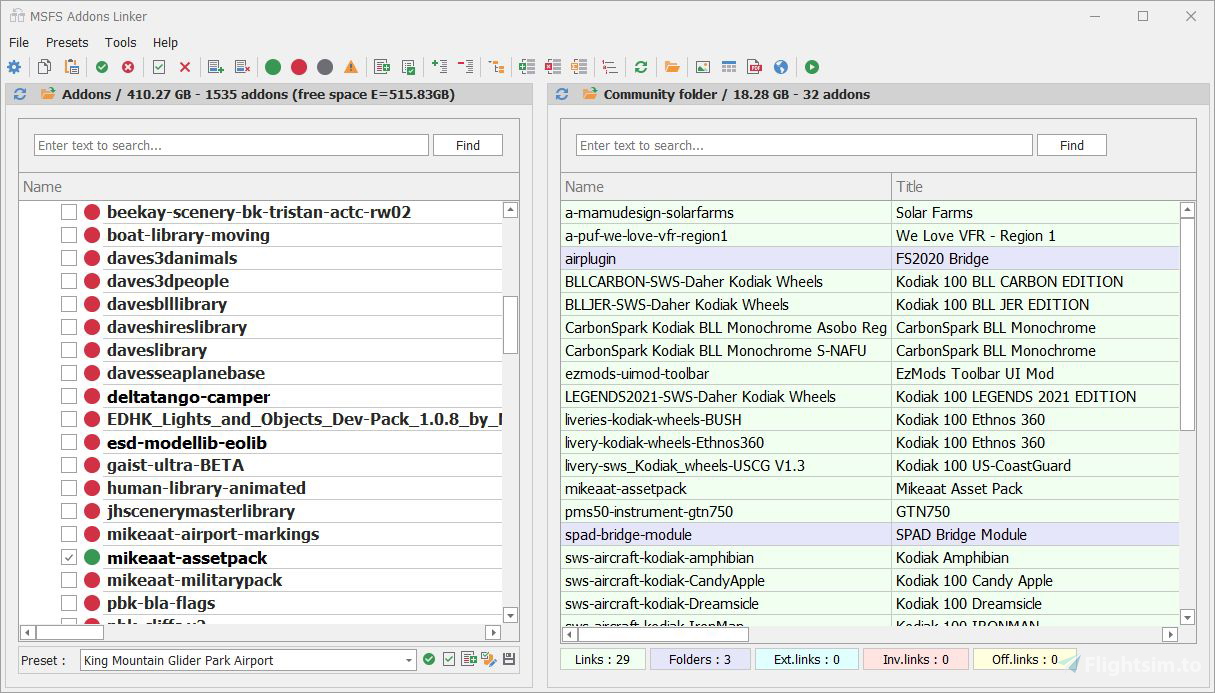
Task: Click the Ext.links : 0 filter button
Action: click(806, 659)
